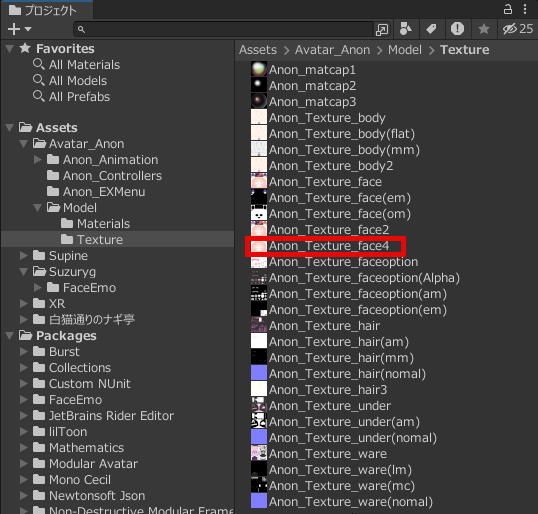Click the All Materials saved search
The width and height of the screenshot is (538, 514).
click(84, 65)
